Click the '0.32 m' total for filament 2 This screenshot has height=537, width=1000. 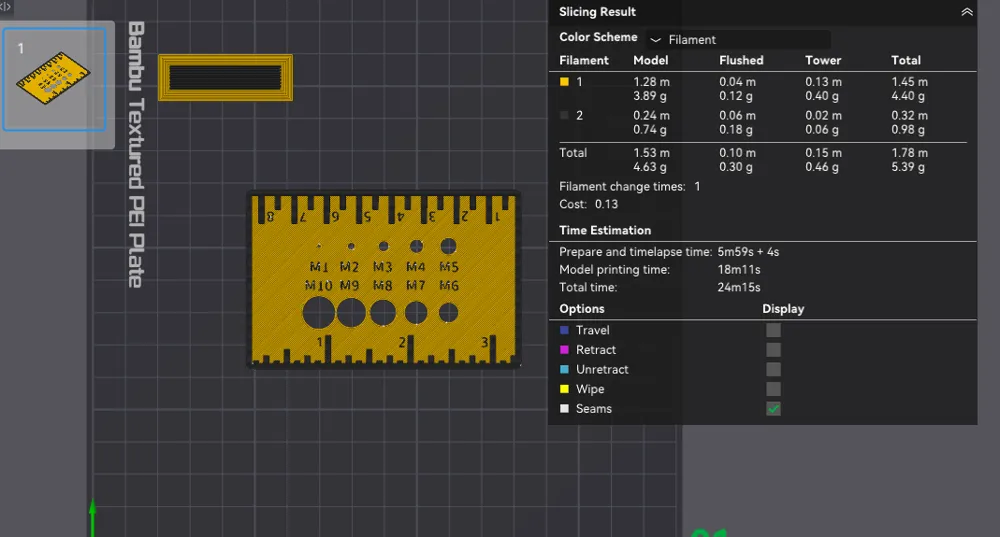pyautogui.click(x=909, y=115)
